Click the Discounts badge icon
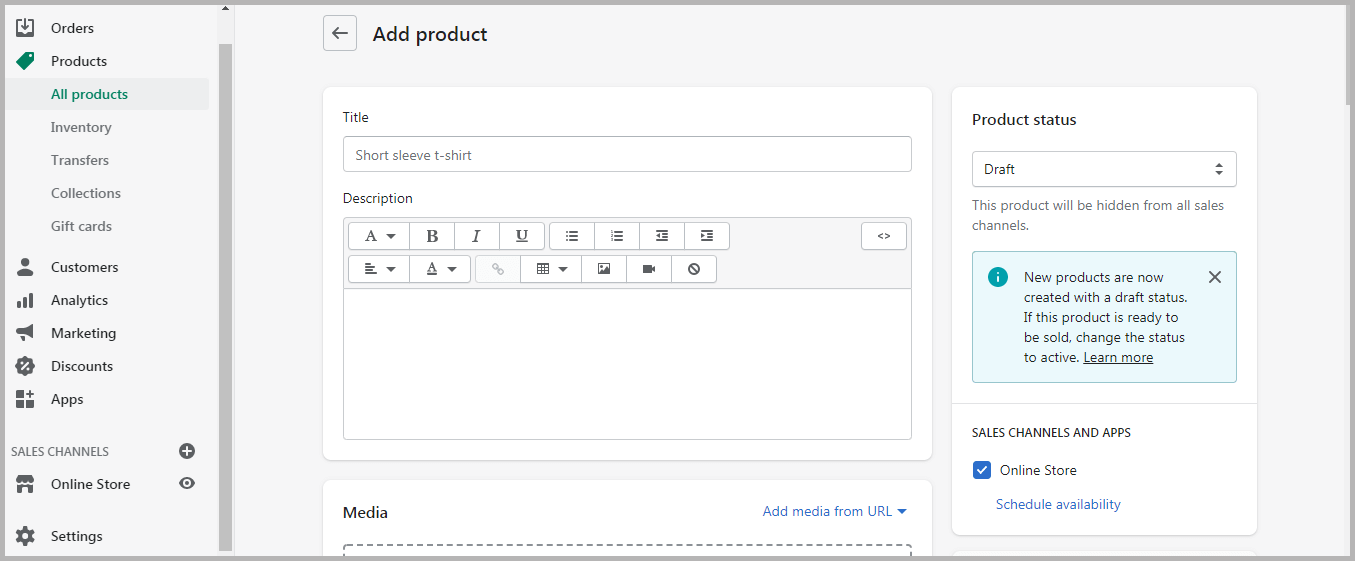The height and width of the screenshot is (561, 1355). click(x=25, y=366)
